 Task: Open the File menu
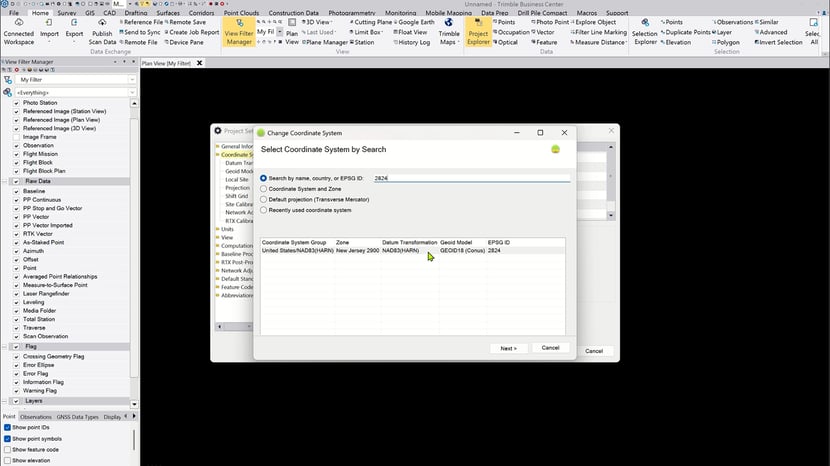tap(14, 13)
